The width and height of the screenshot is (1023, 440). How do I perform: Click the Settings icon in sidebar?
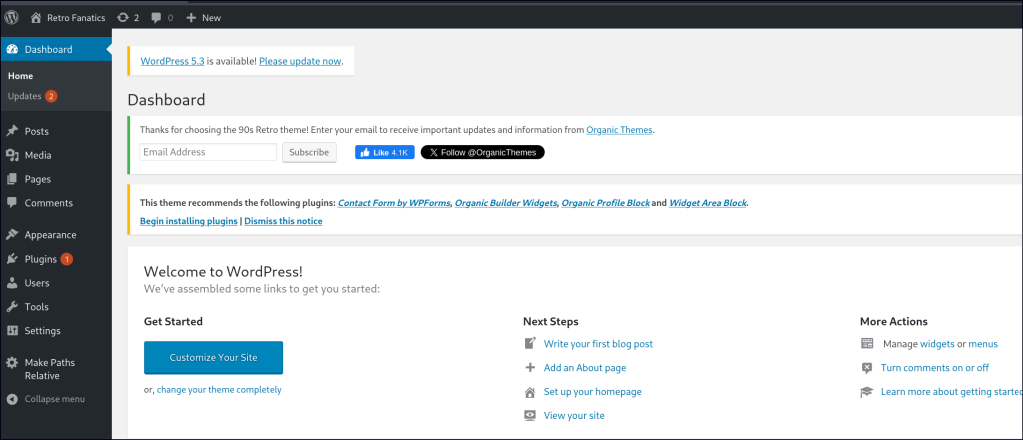pyautogui.click(x=12, y=331)
